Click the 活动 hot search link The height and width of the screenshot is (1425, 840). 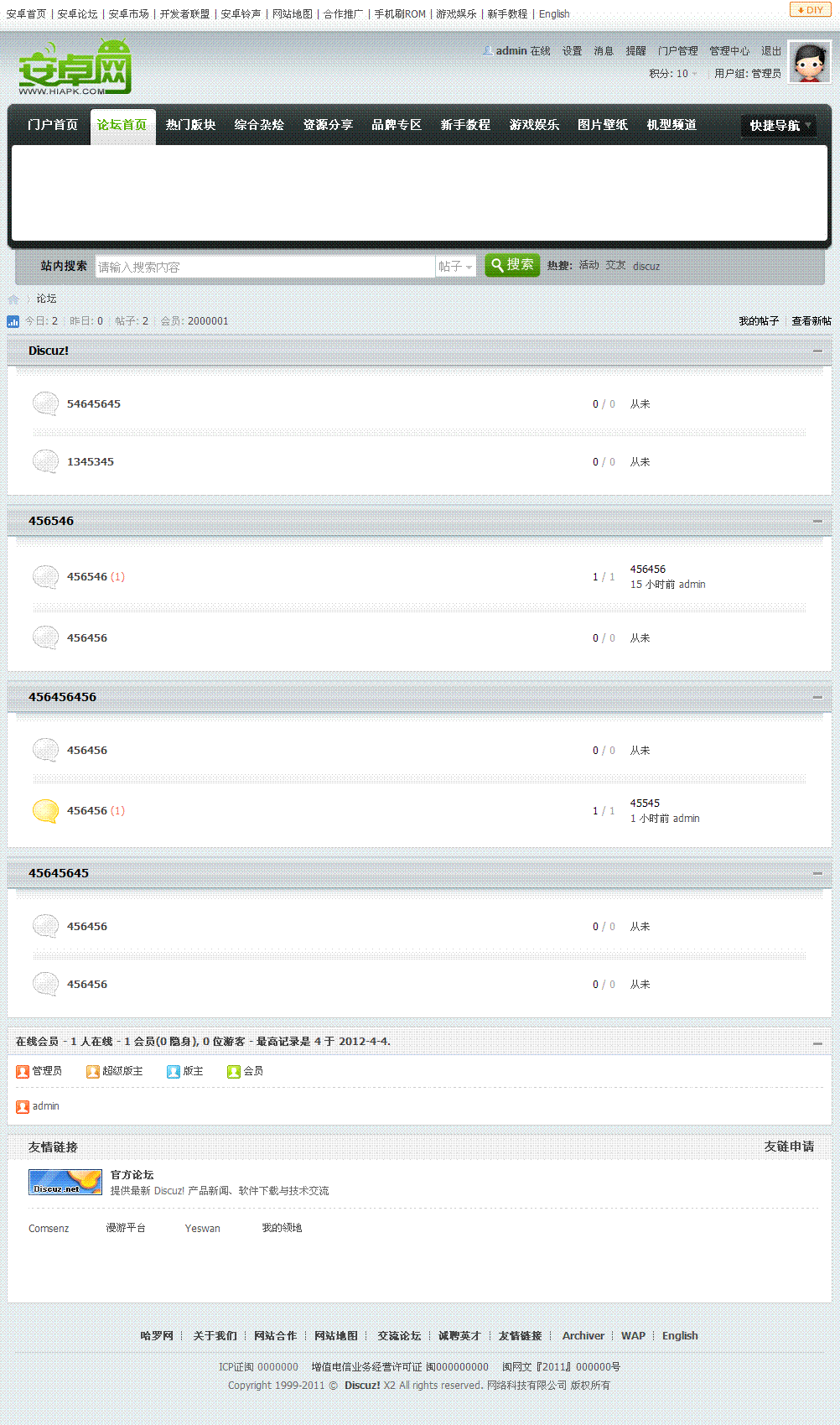coord(589,265)
